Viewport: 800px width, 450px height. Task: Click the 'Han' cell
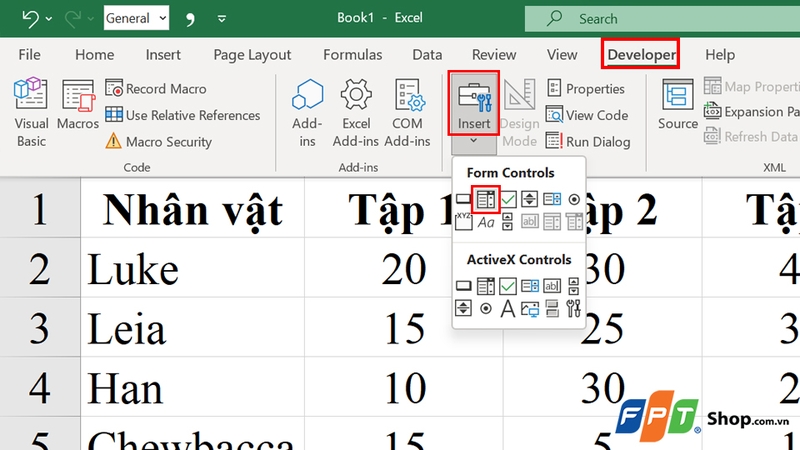point(192,387)
